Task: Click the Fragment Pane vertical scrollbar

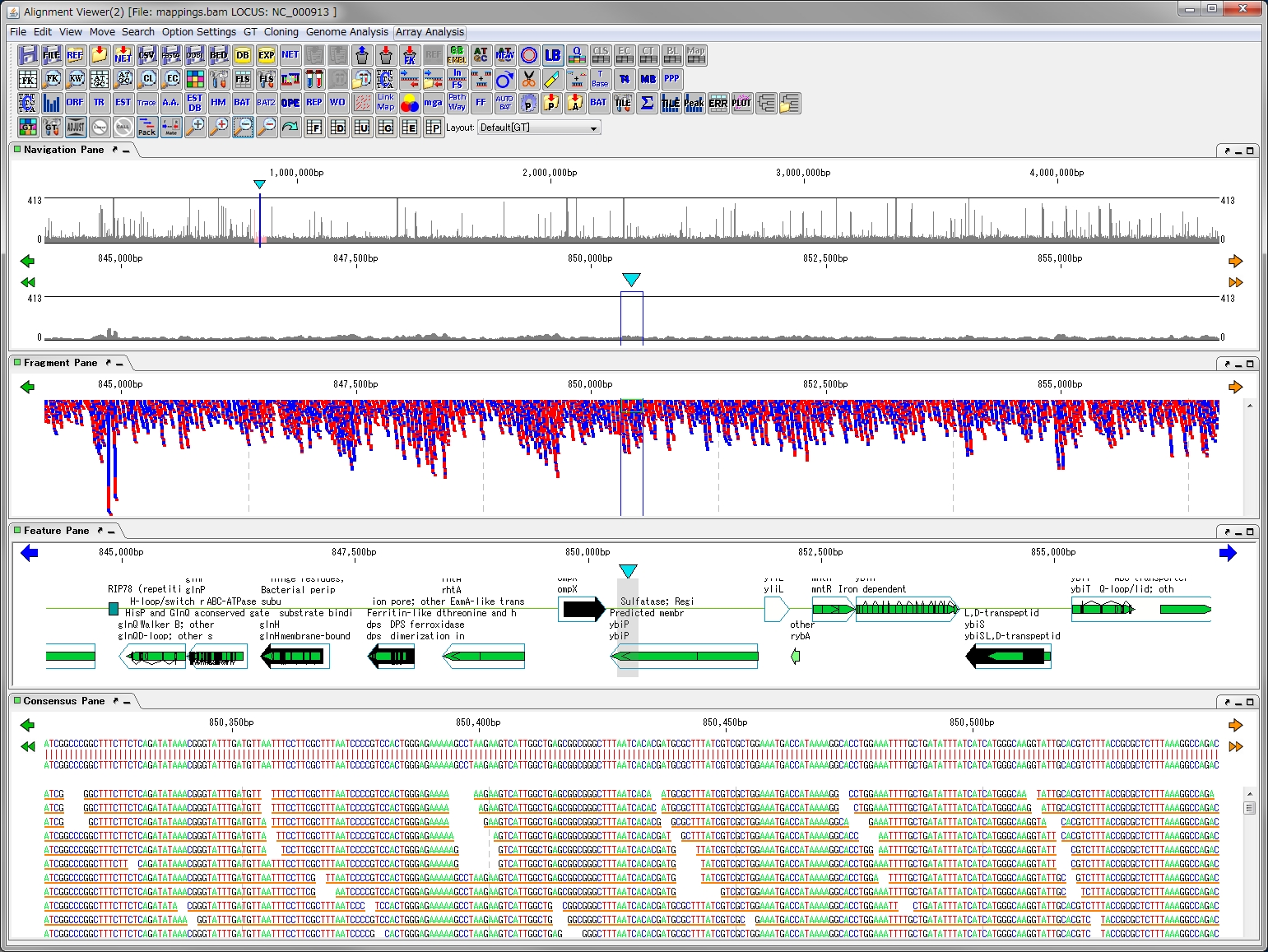Action: click(1250, 457)
